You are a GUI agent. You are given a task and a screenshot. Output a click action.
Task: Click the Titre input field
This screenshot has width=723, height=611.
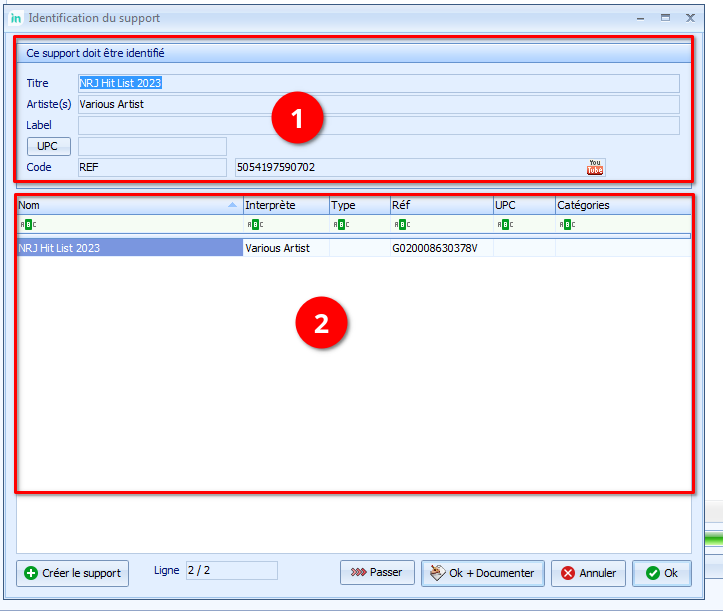tap(378, 83)
